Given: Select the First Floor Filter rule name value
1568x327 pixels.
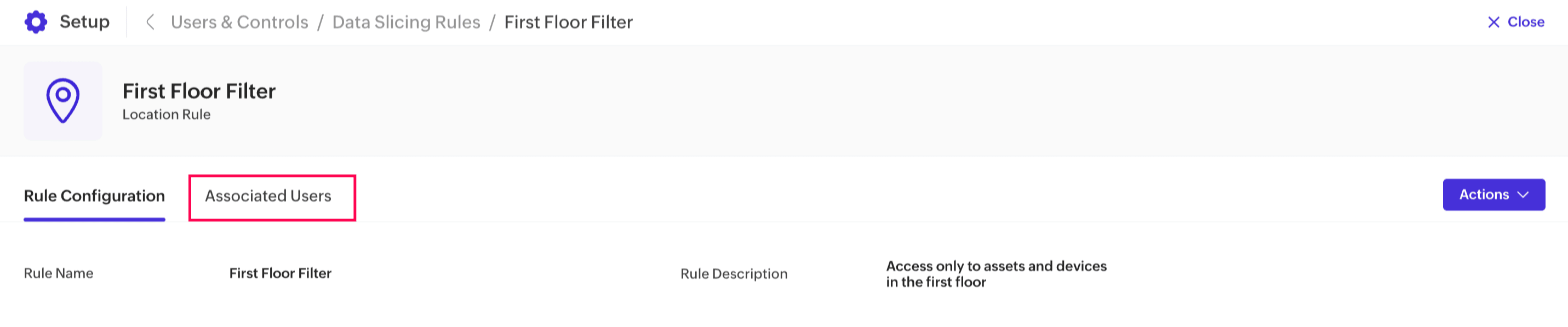Looking at the screenshot, I should [280, 273].
